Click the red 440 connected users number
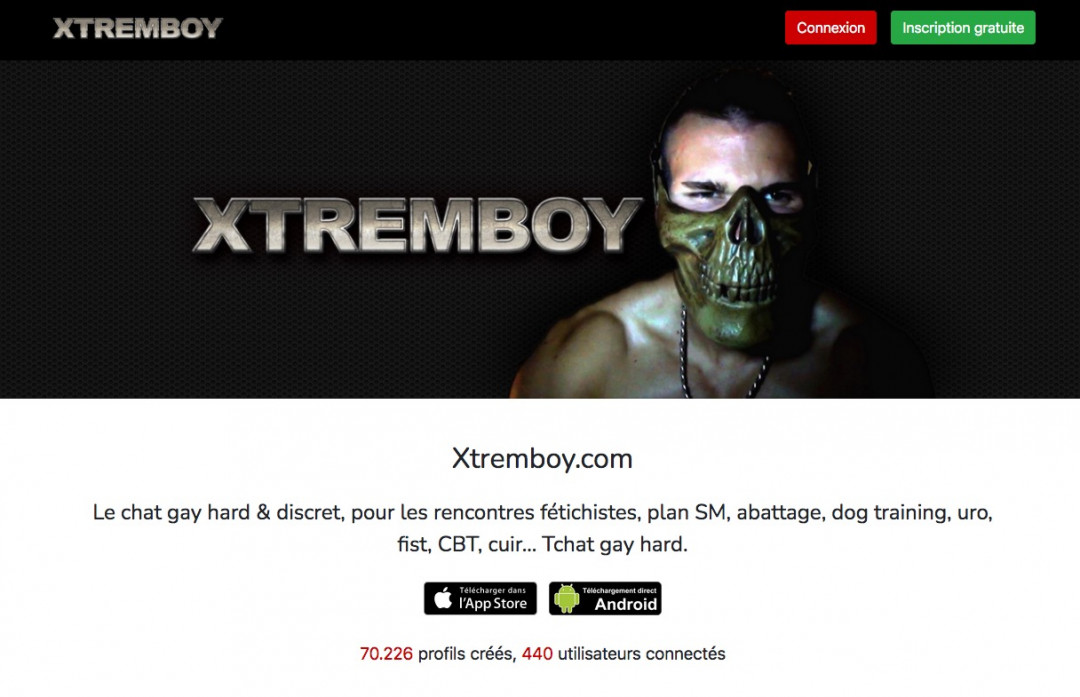Viewport: 1080px width, 697px height. pos(537,654)
